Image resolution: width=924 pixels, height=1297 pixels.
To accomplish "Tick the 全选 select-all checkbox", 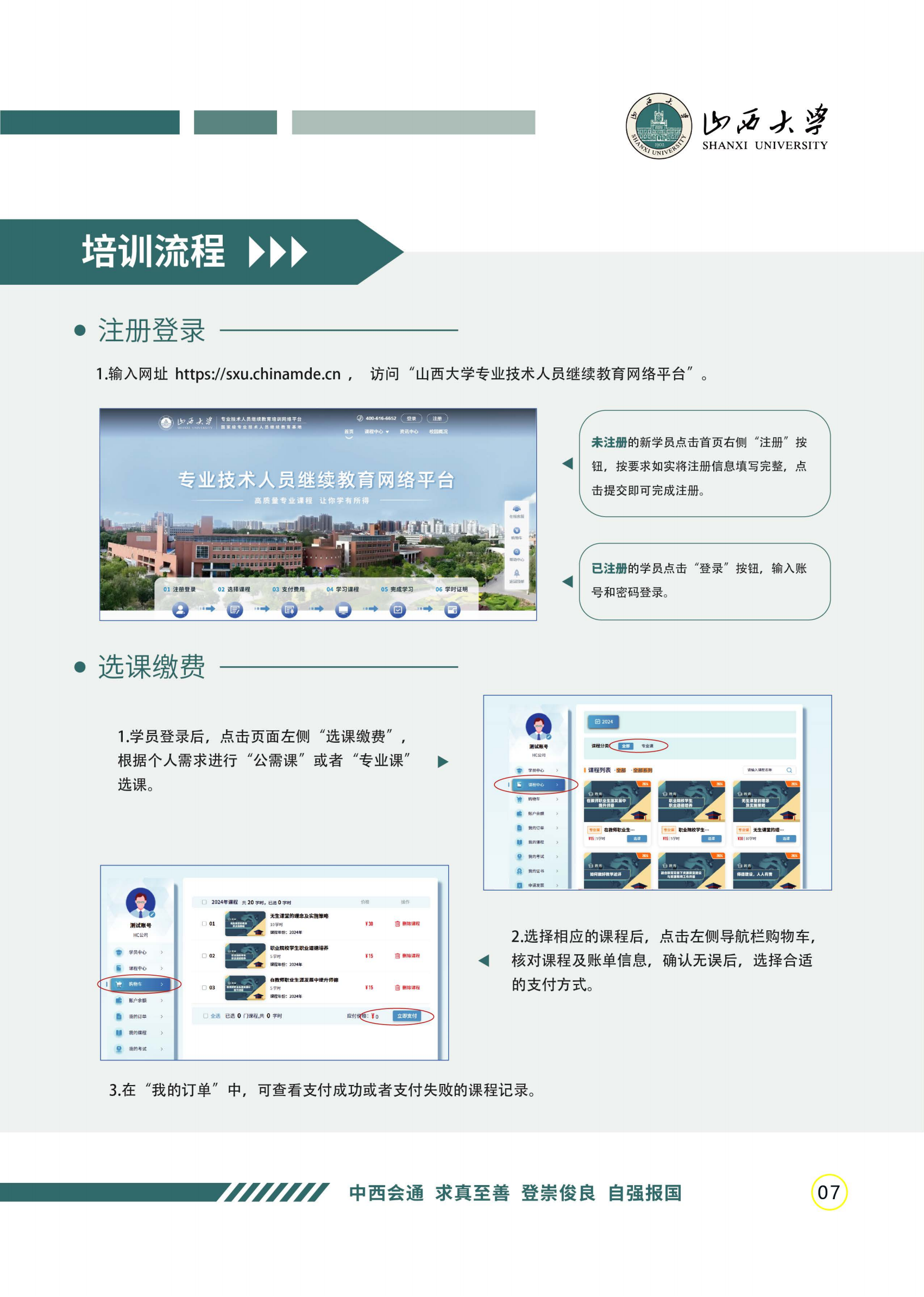I will tap(205, 1016).
